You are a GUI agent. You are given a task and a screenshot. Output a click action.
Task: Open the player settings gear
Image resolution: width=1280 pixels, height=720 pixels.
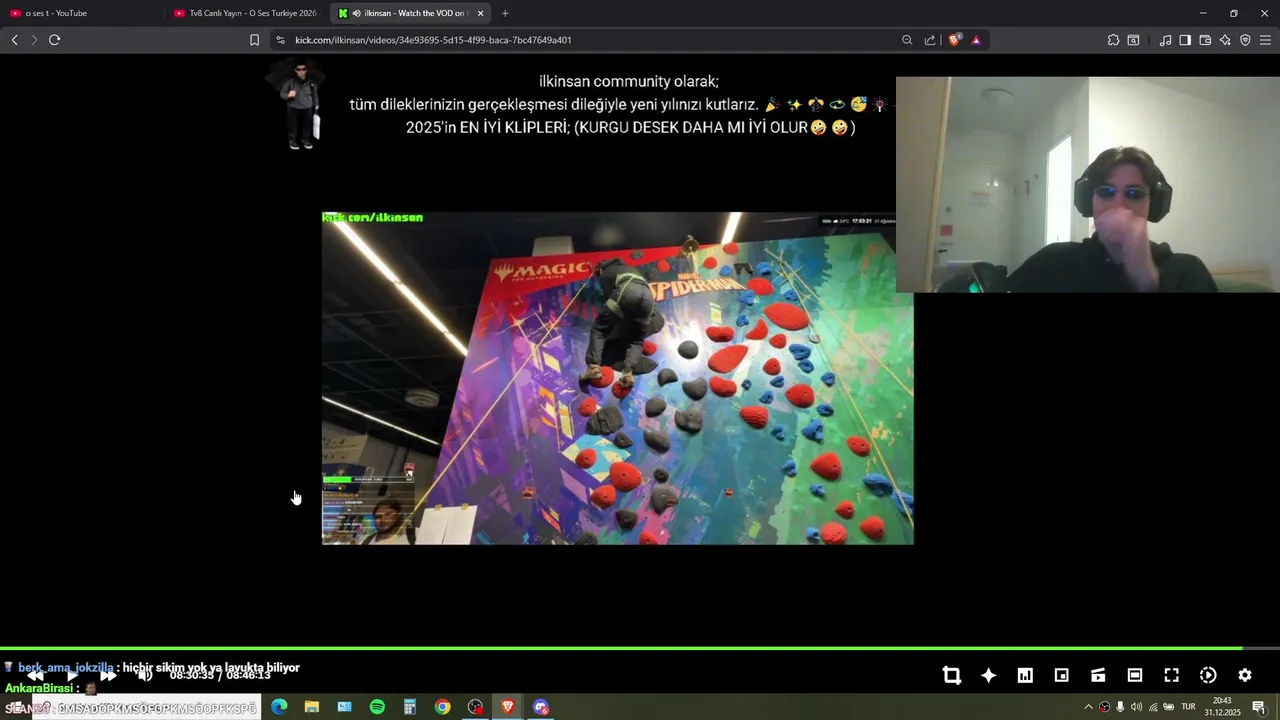(x=1245, y=675)
